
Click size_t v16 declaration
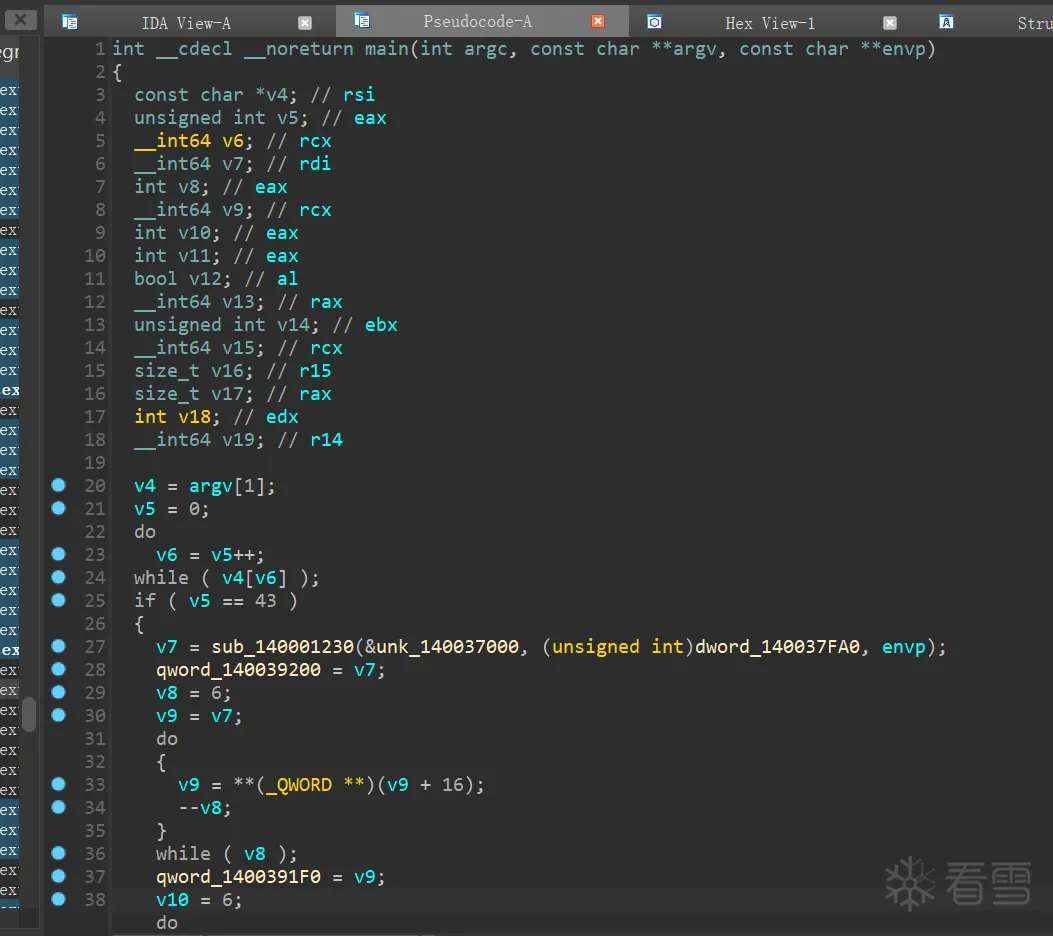coord(193,371)
